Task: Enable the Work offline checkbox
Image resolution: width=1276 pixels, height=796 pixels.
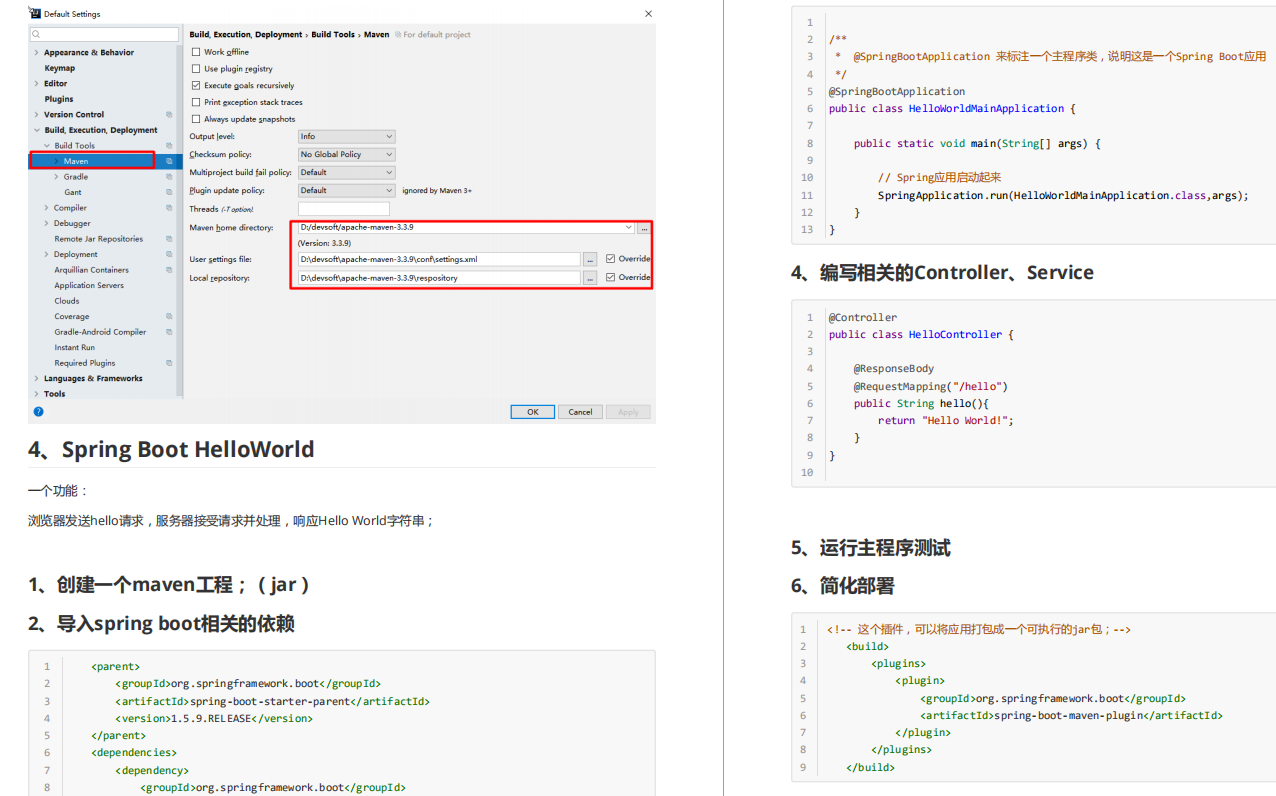Action: [x=195, y=51]
